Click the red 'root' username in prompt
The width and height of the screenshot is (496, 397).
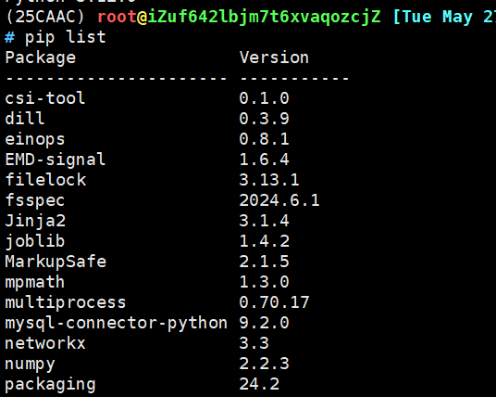(117, 17)
